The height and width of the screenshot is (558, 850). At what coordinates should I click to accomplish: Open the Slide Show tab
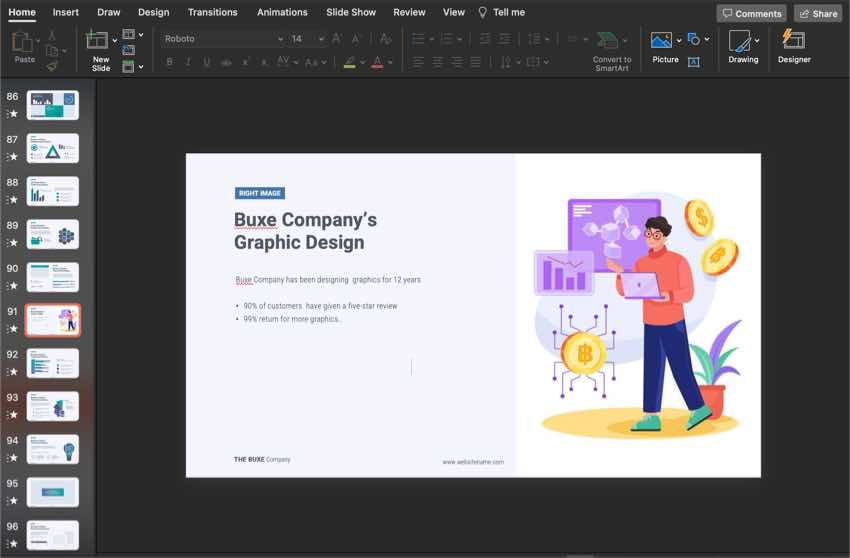pos(351,12)
